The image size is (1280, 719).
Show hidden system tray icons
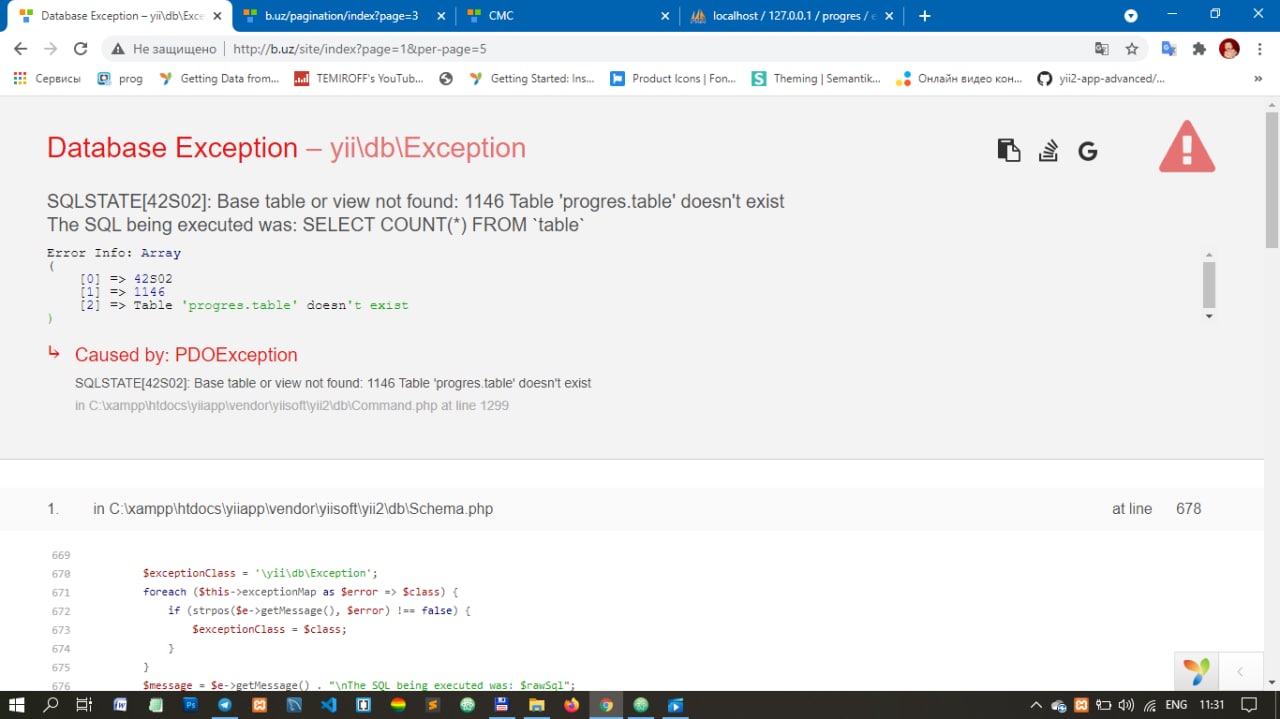[x=1036, y=705]
